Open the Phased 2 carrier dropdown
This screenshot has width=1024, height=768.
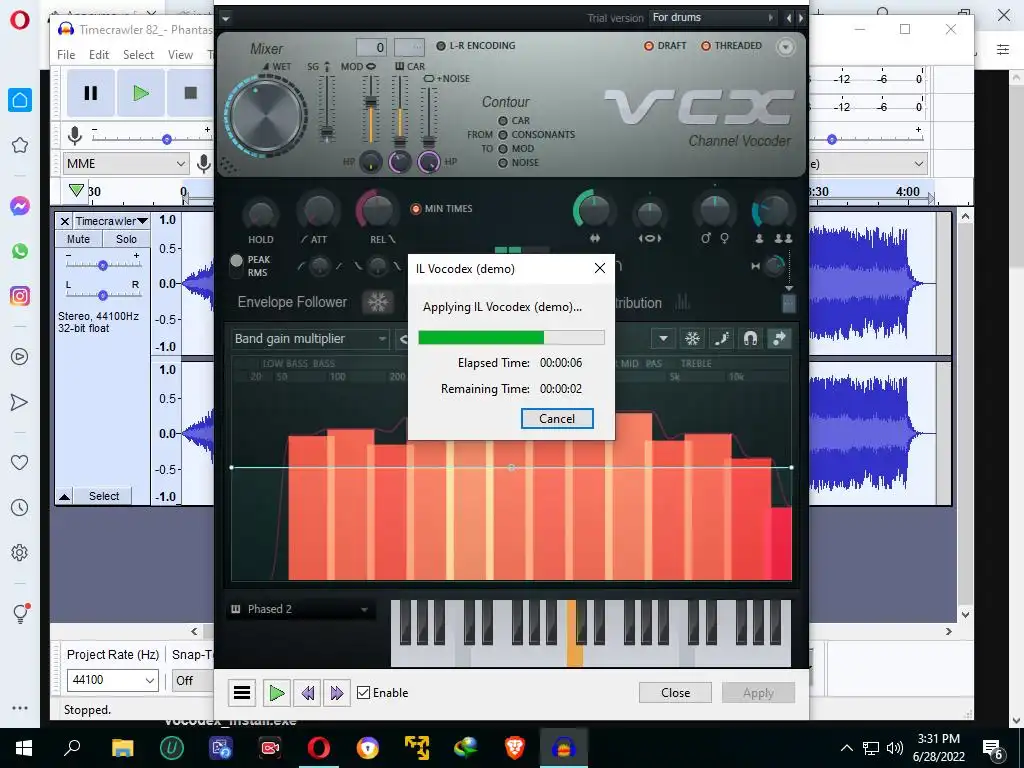(299, 609)
